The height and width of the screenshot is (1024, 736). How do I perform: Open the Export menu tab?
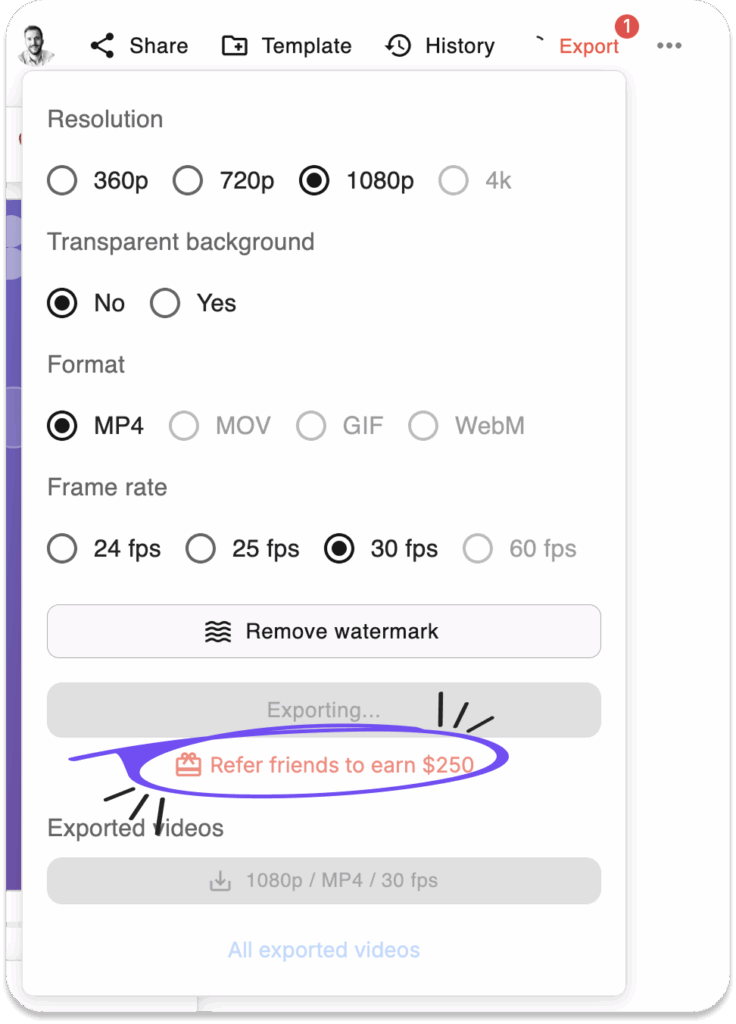tap(588, 47)
